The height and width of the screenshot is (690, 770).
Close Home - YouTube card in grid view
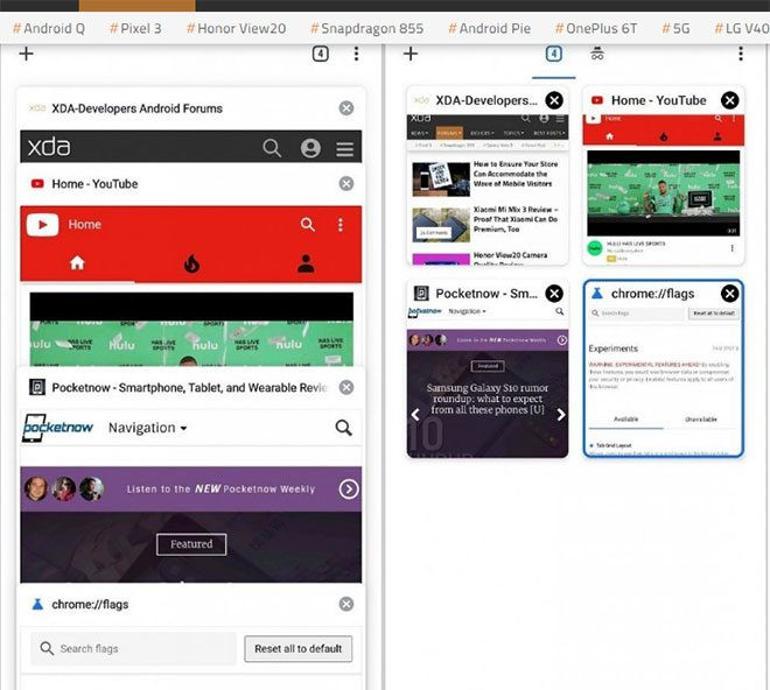click(x=730, y=100)
